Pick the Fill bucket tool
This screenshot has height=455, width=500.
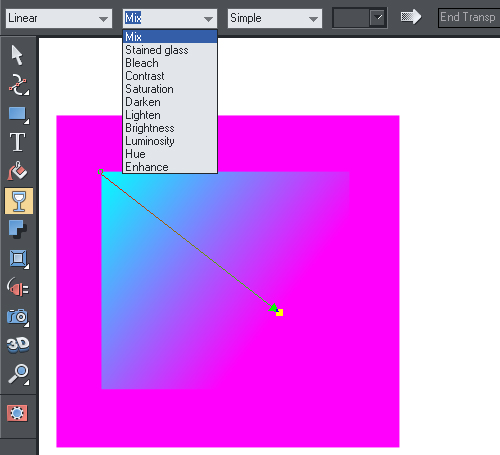click(x=17, y=171)
